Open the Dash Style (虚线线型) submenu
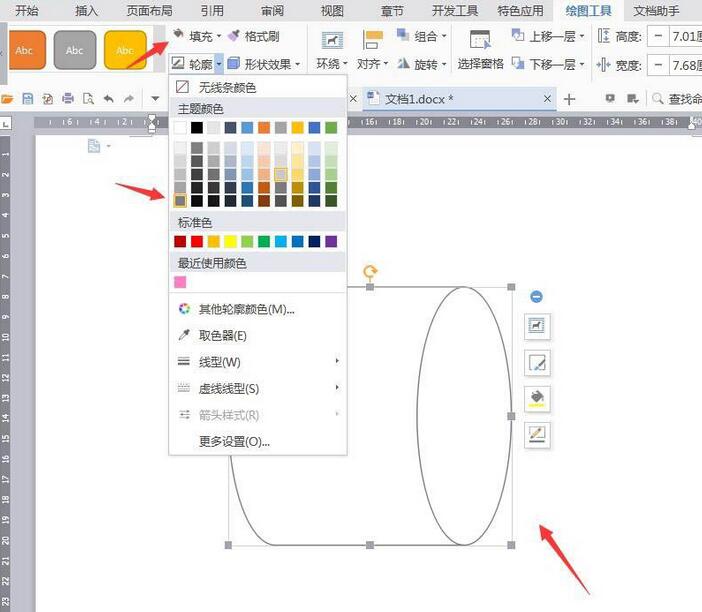The image size is (702, 612). coord(257,388)
